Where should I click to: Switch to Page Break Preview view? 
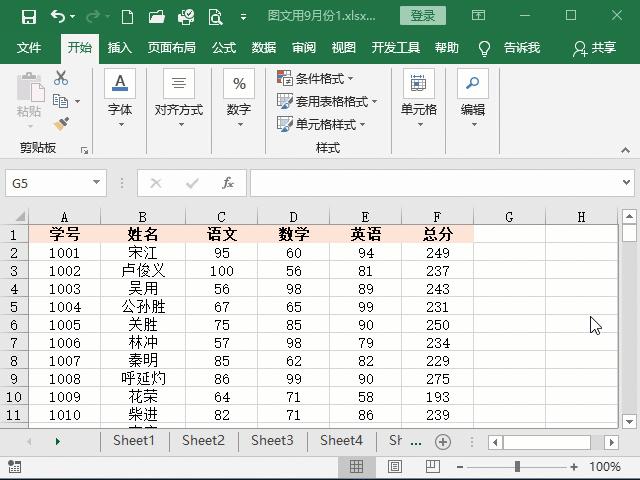click(x=426, y=467)
